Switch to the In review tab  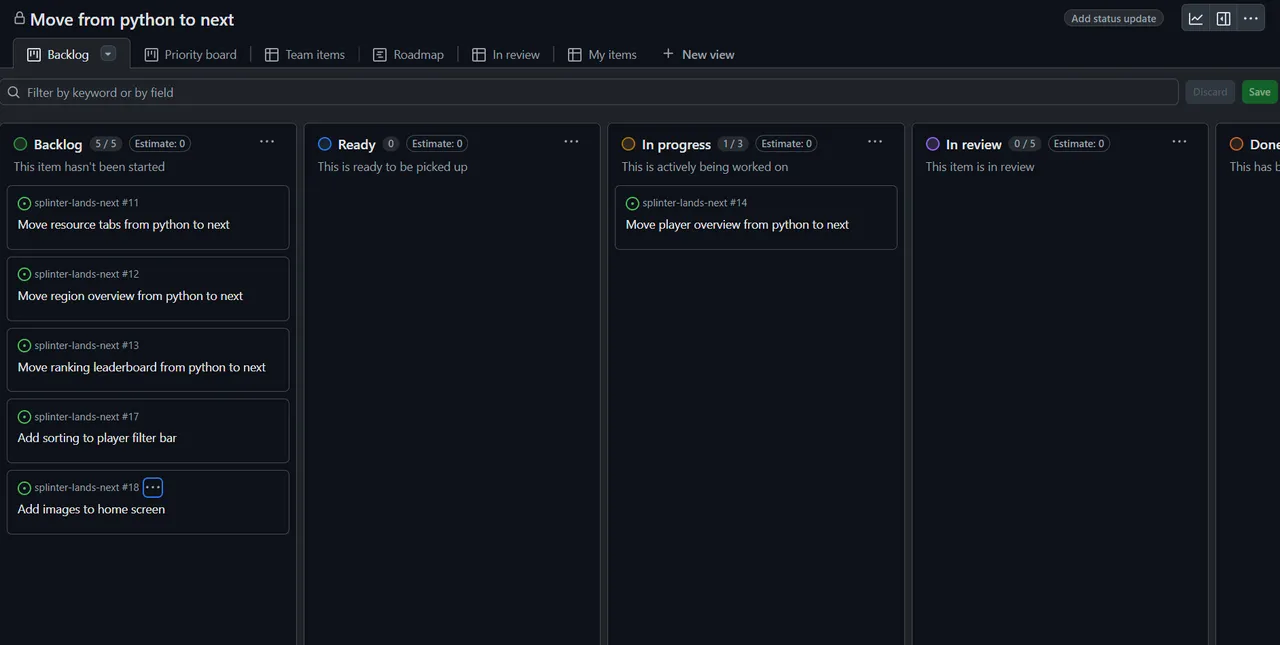pyautogui.click(x=506, y=54)
